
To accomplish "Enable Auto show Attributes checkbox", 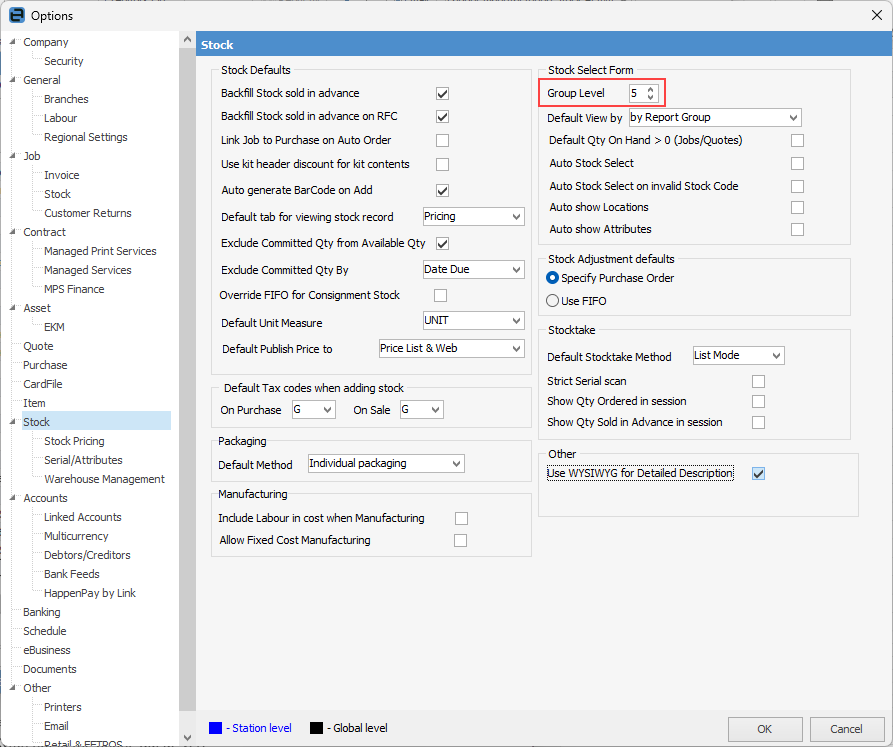I will click(x=797, y=229).
